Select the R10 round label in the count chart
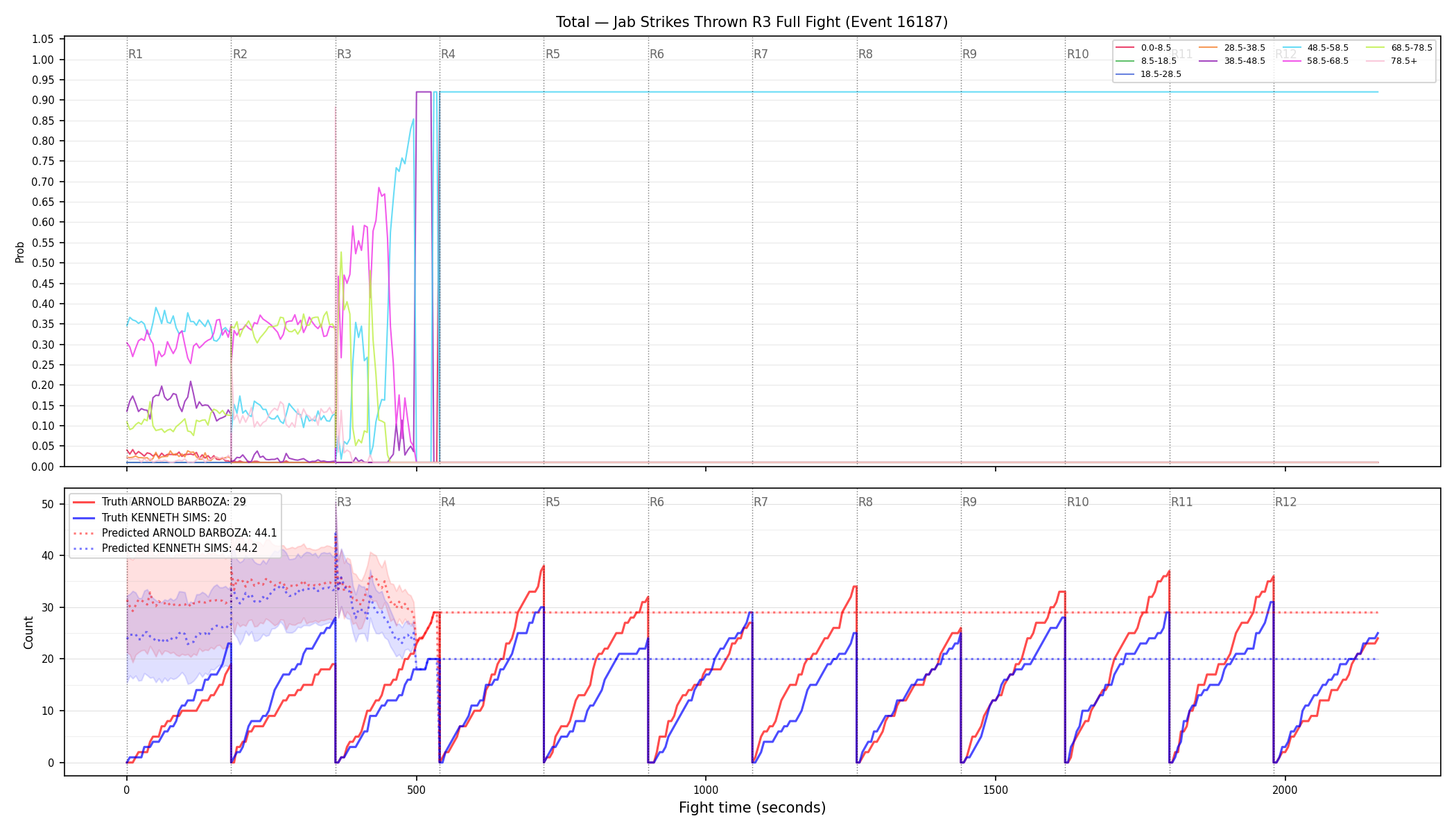 pyautogui.click(x=1077, y=502)
